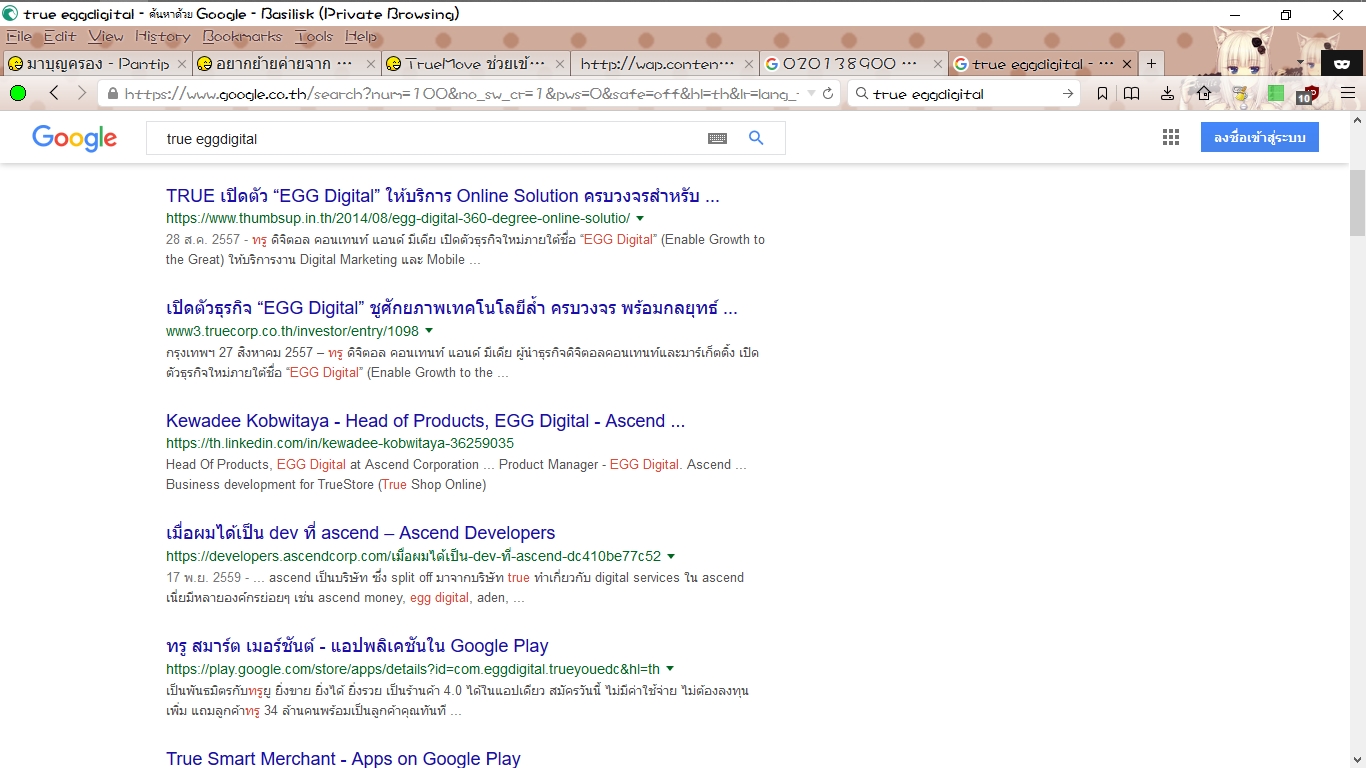Click the yellow duck extension icon

click(1240, 94)
